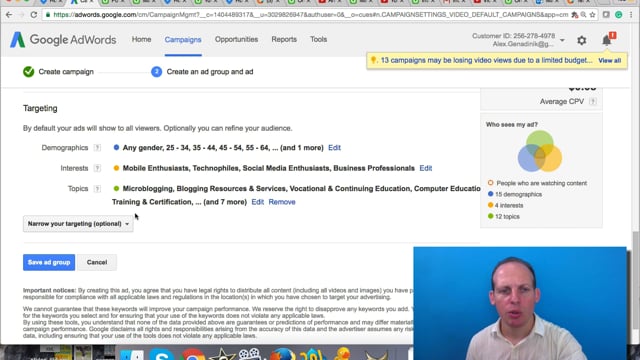Click Save ad group button
This screenshot has width=640, height=360.
(x=49, y=262)
